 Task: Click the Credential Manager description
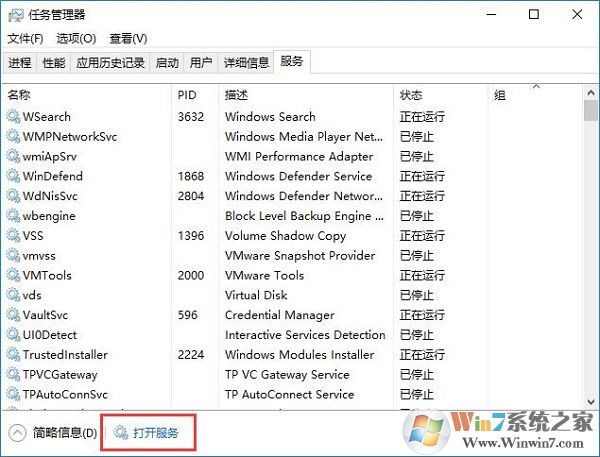click(280, 315)
